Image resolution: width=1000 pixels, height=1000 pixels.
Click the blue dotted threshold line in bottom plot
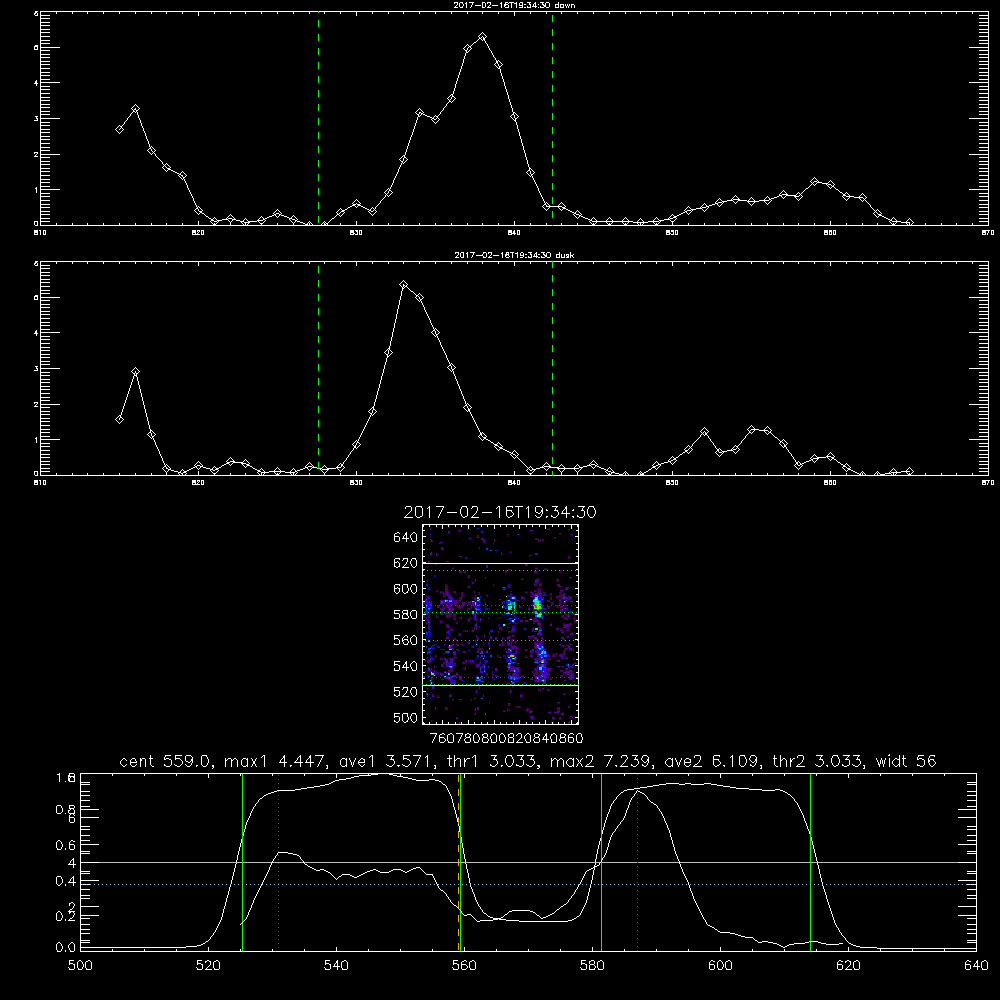(x=528, y=885)
